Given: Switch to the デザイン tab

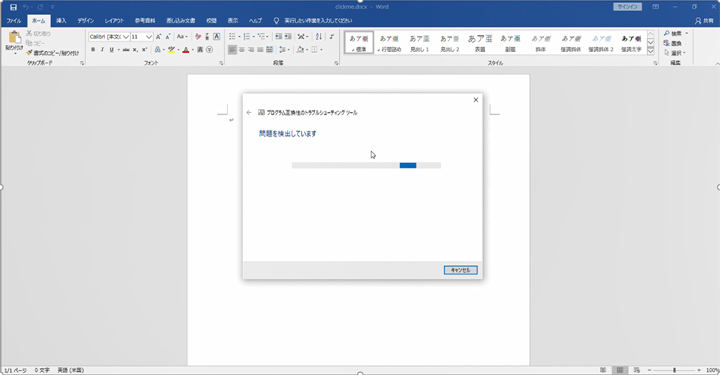Looking at the screenshot, I should coord(85,21).
